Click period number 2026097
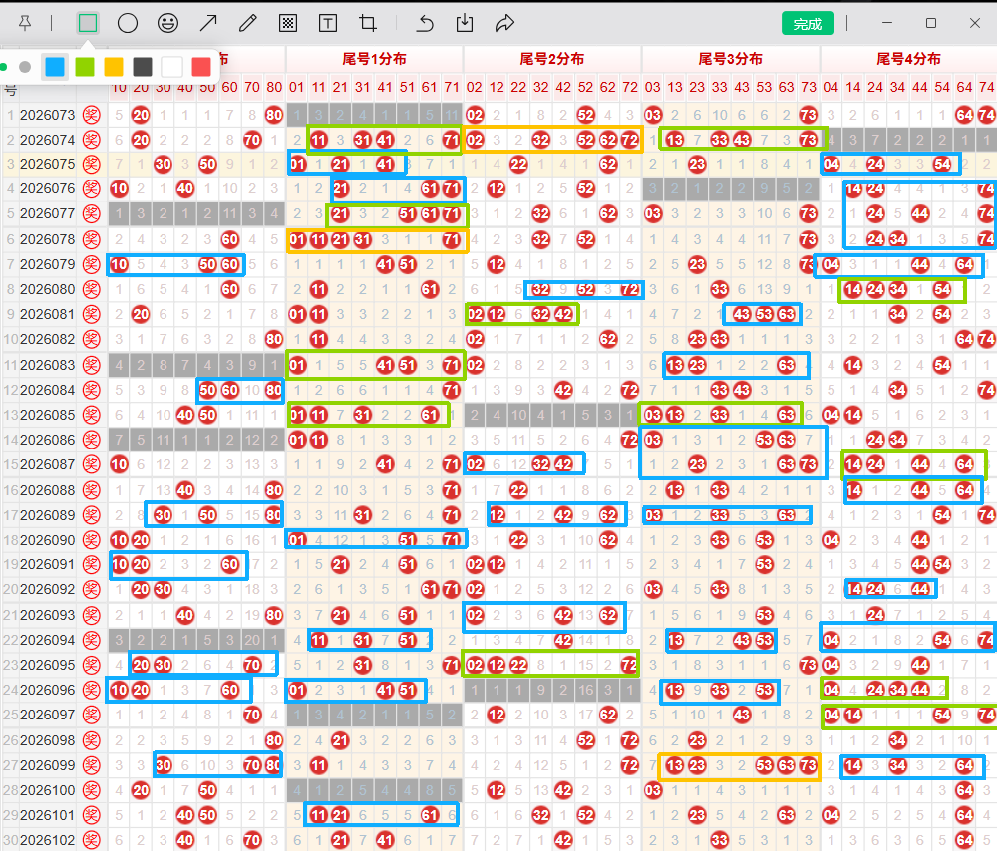Screen dimensions: 997x851 pyautogui.click(x=48, y=715)
